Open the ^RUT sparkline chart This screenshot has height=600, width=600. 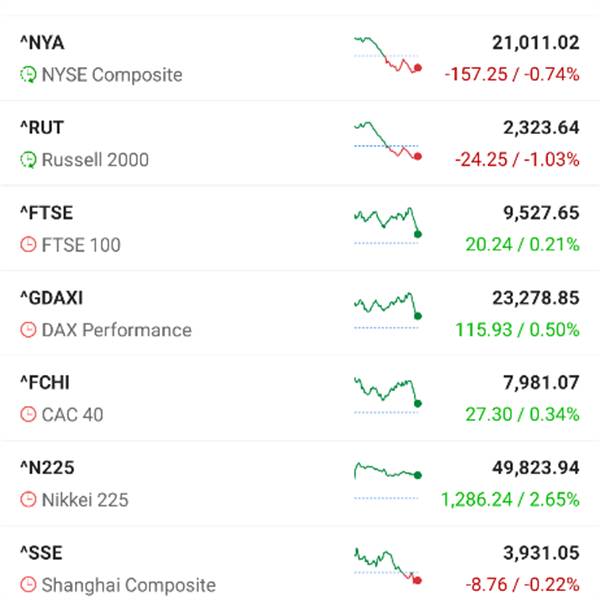387,141
